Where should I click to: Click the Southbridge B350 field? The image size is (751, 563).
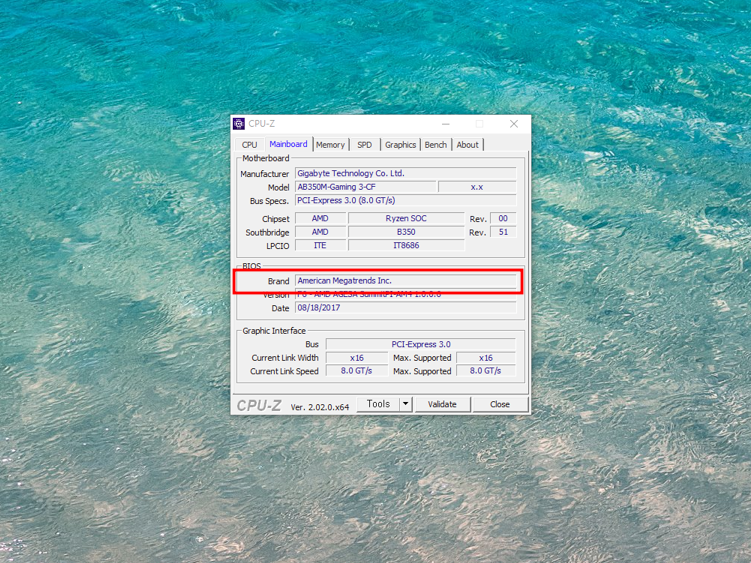(406, 232)
